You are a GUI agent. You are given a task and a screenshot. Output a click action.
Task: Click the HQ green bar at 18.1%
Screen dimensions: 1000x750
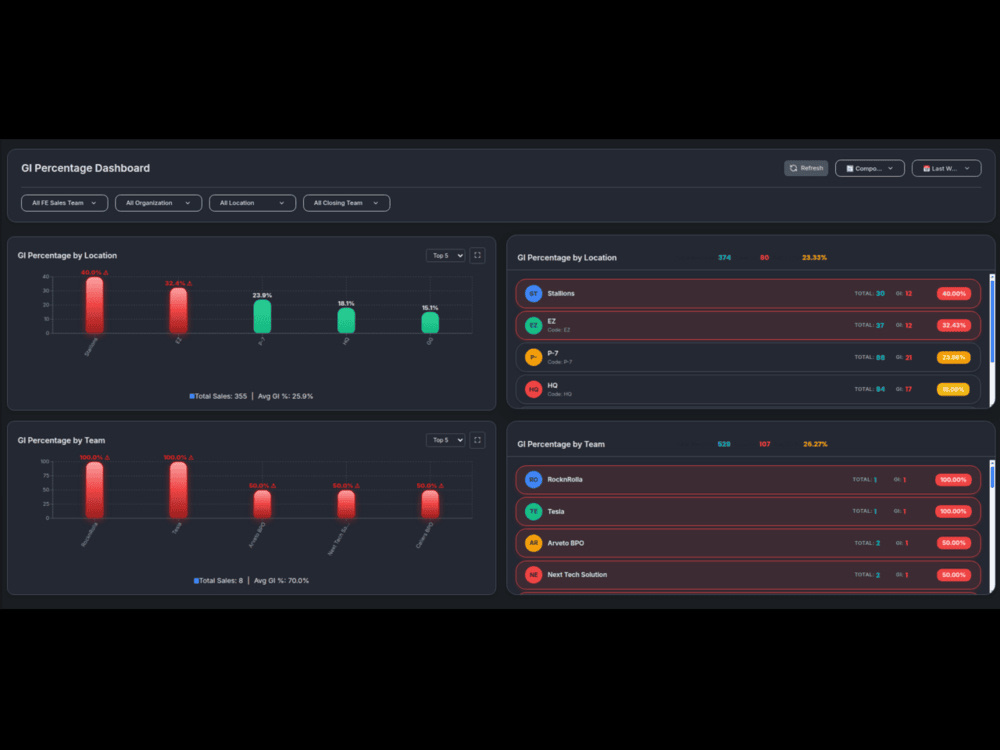[x=346, y=320]
